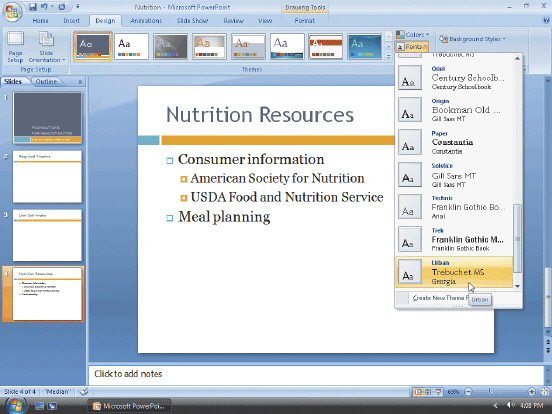Choose the Trek Franklin Gothic Medium font theme
This screenshot has height=414, width=552.
tap(454, 239)
